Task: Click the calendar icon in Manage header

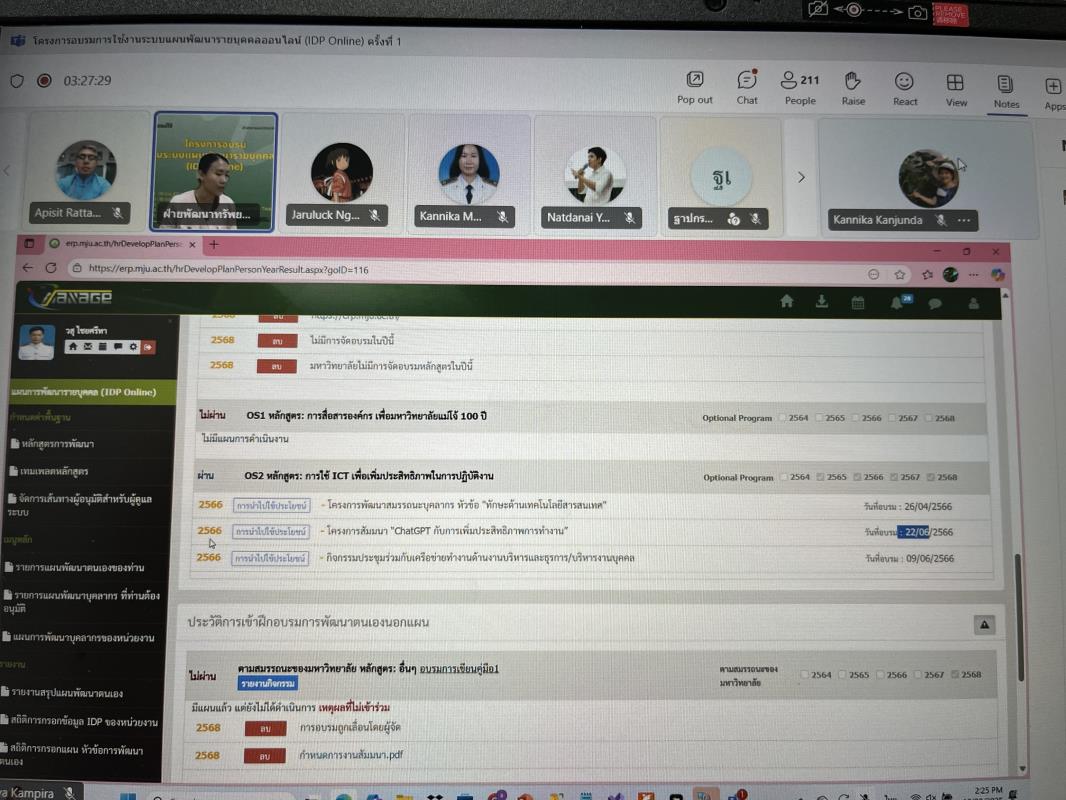Action: coord(858,302)
